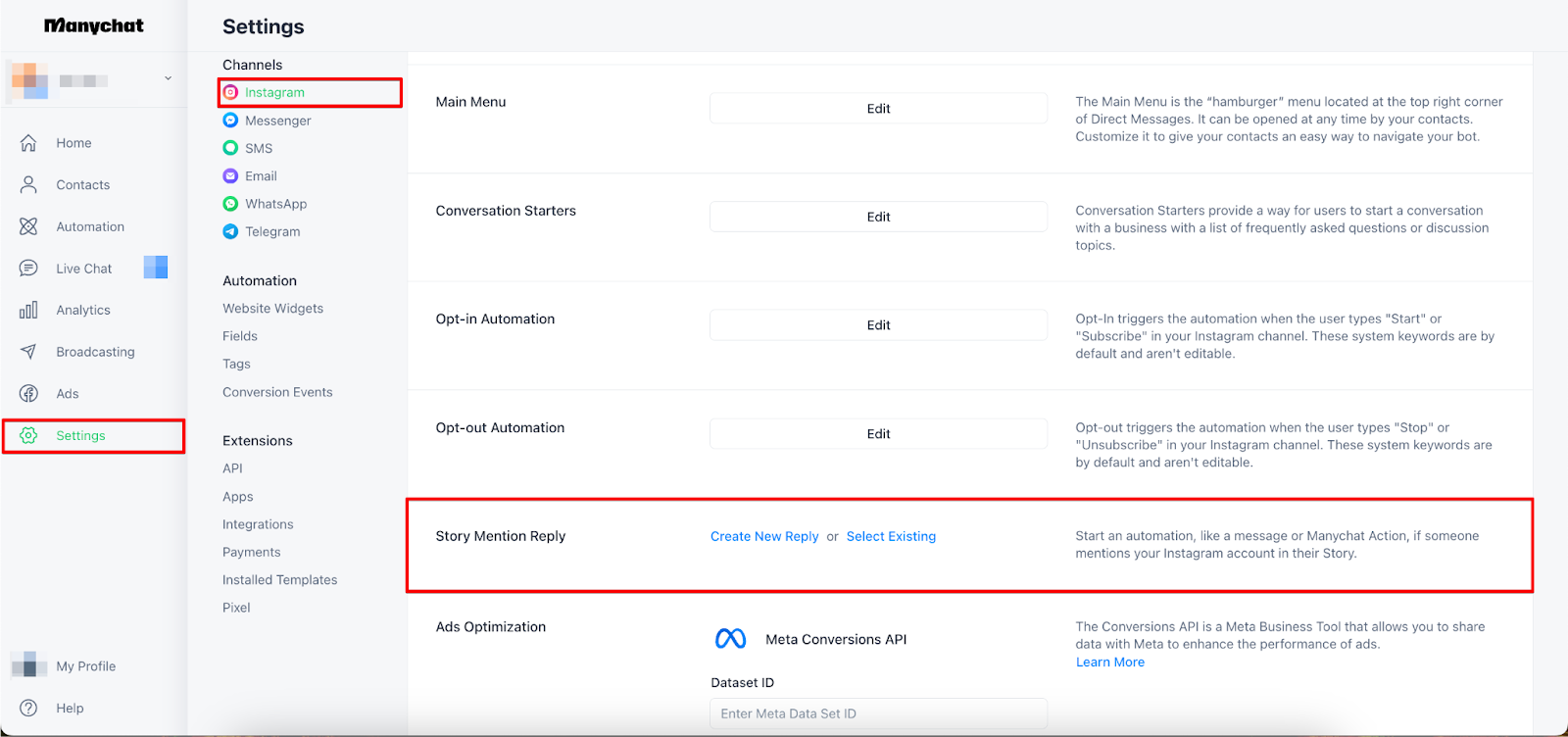Open the Tags settings section
This screenshot has width=1568, height=737.
[236, 364]
